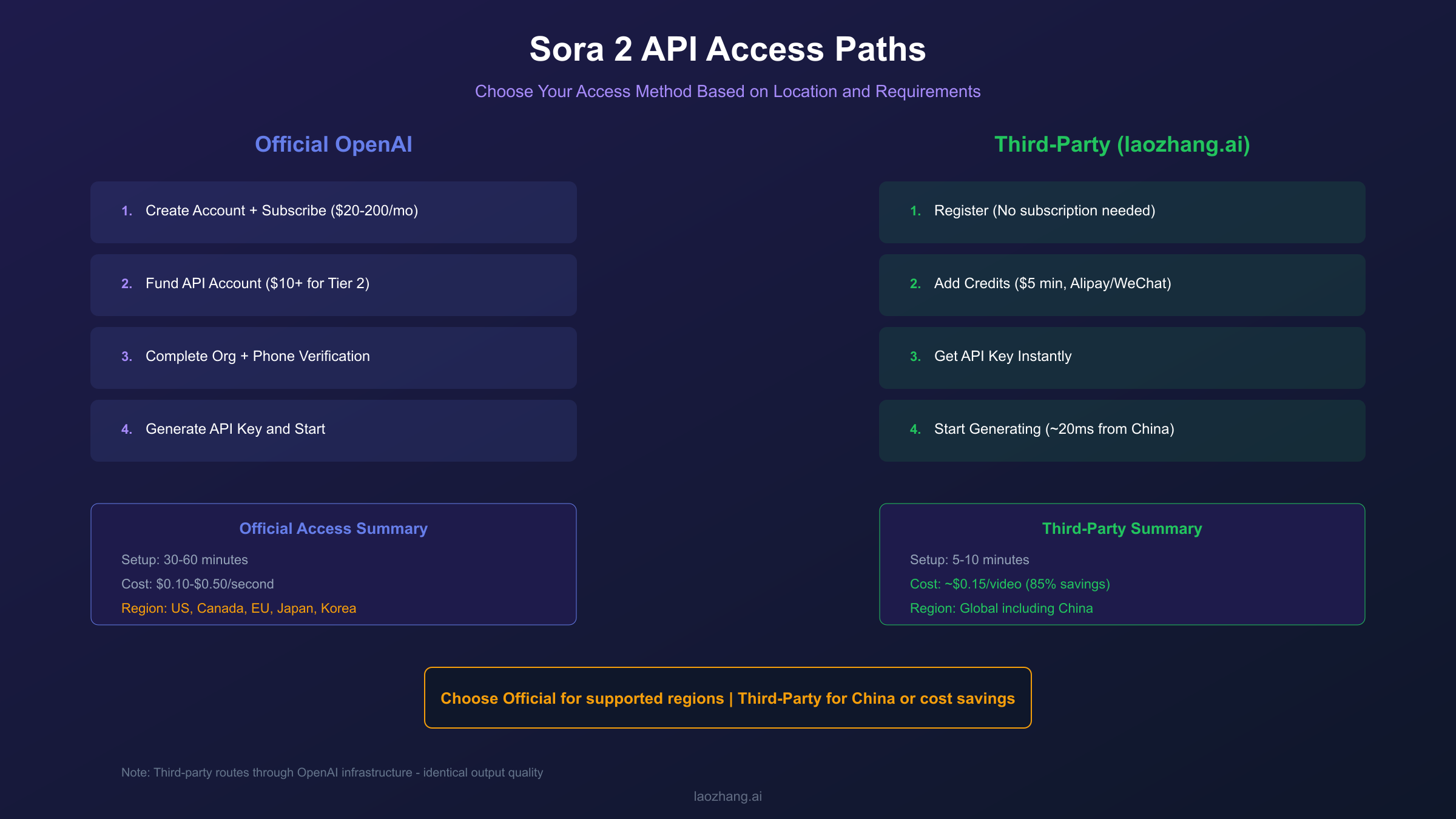Click the third-party infrastructure note text
This screenshot has width=1456, height=819.
point(332,772)
